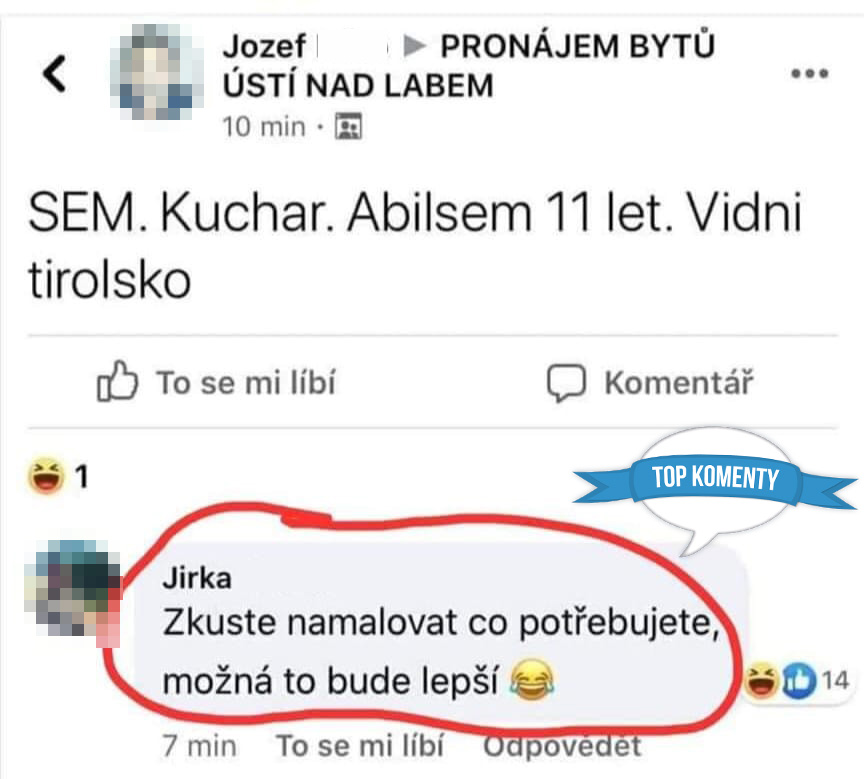Screen dimensions: 864x779
Task: Click the "To se mi líbí" post button
Action: pyautogui.click(x=216, y=382)
